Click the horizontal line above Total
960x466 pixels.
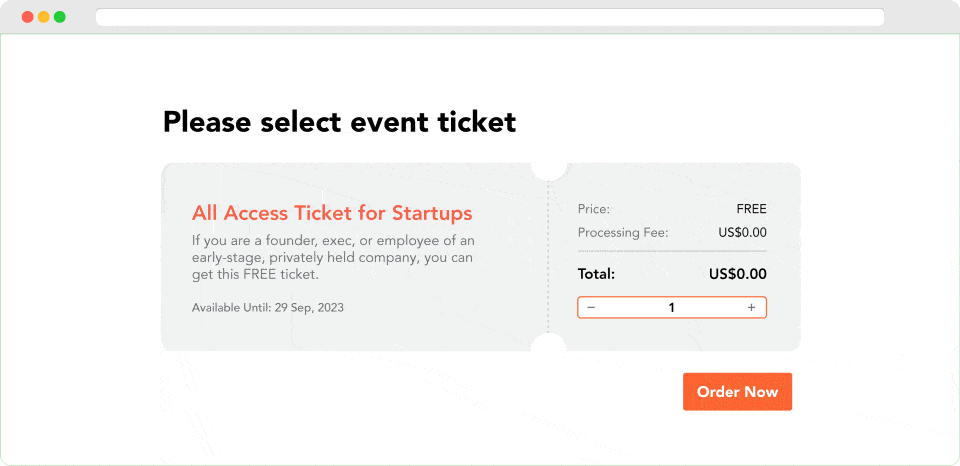[672, 251]
